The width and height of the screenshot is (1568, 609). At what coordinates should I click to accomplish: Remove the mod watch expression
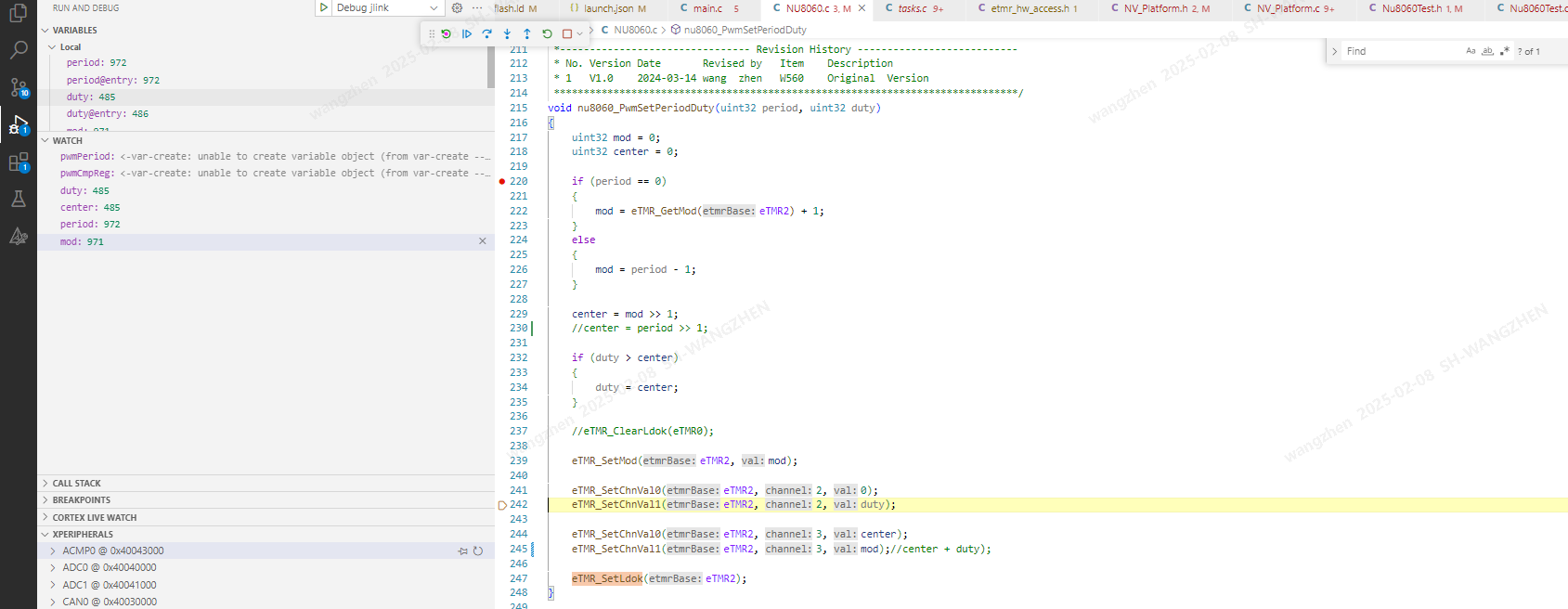(x=482, y=241)
